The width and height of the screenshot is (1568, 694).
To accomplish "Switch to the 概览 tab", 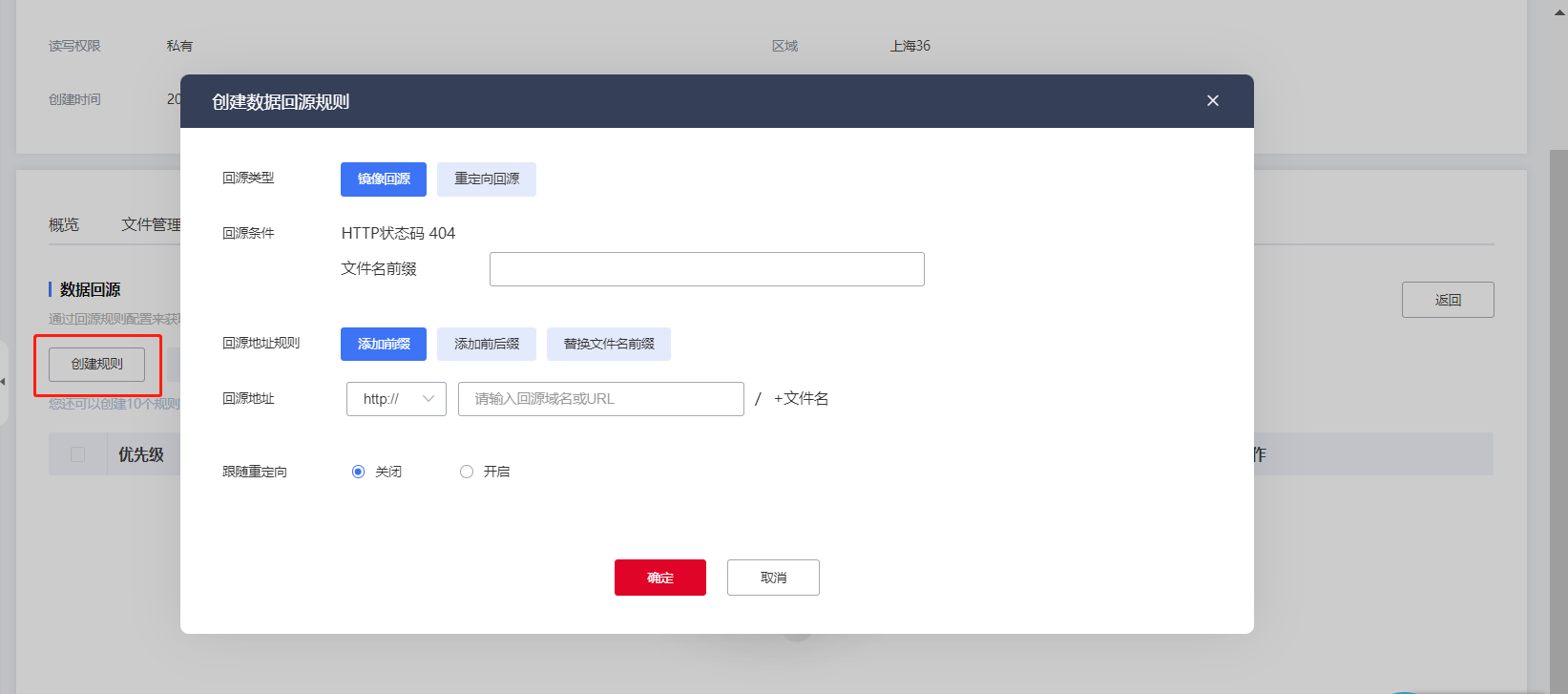I will pyautogui.click(x=64, y=225).
